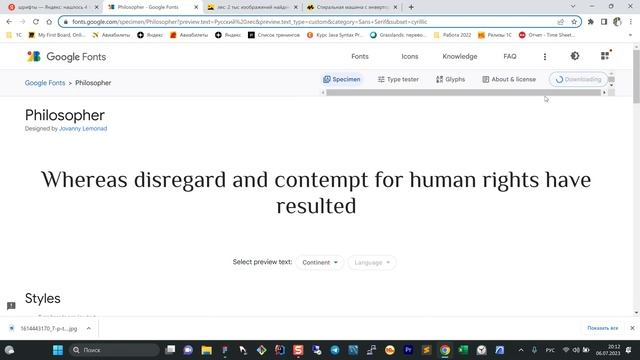The image size is (640, 360).
Task: Click the right arrow of tab scrollbar
Action: click(604, 93)
